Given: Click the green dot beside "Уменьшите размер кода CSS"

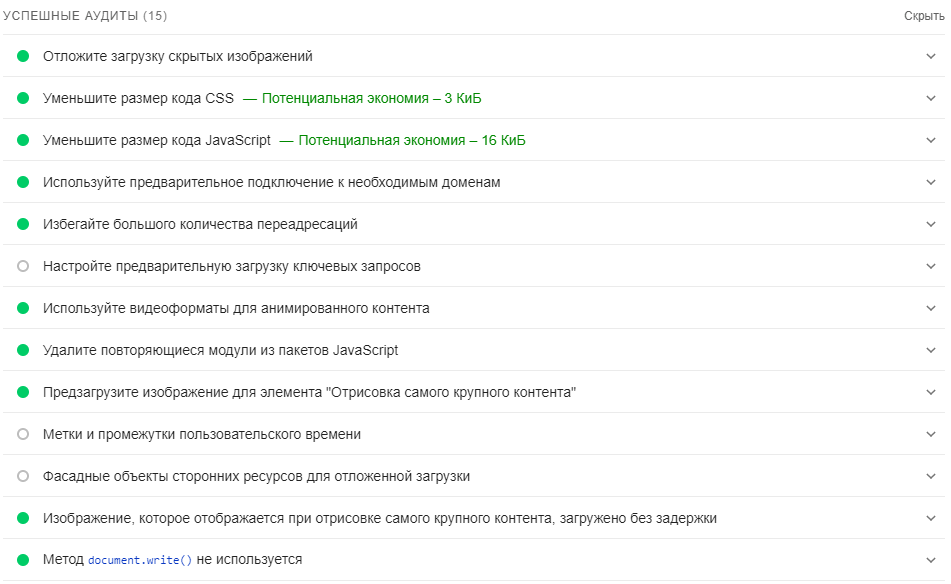Looking at the screenshot, I should click(21, 98).
